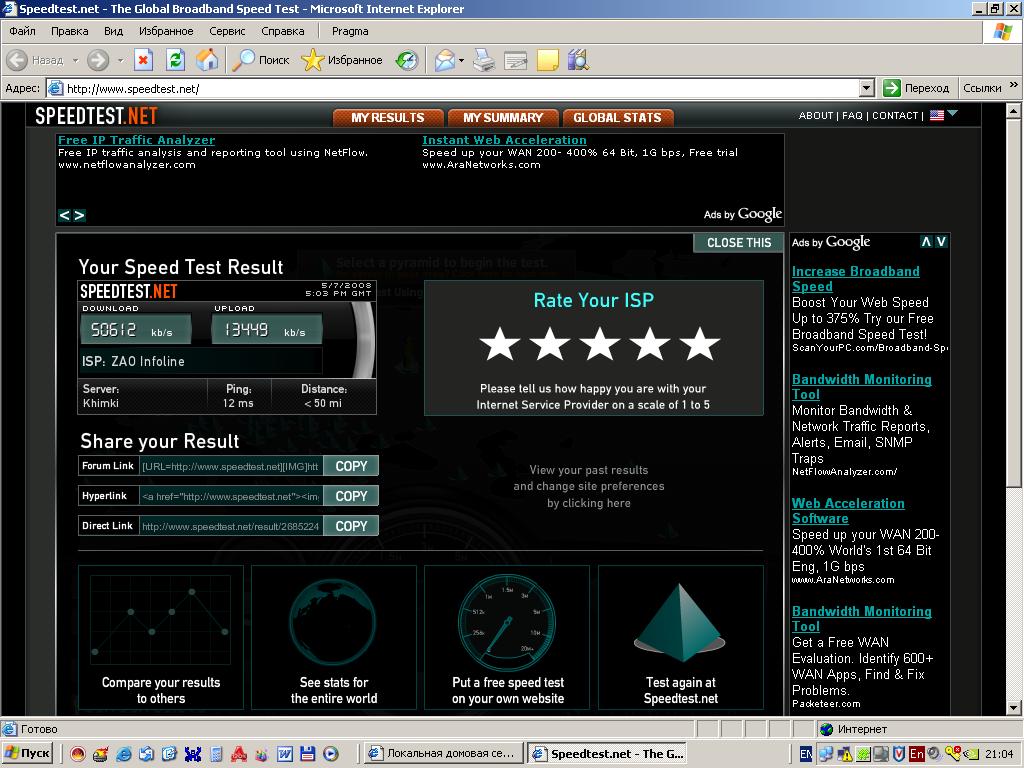Open the Back button history dropdown
Screen dimensions: 1024x768
pyautogui.click(x=75, y=61)
